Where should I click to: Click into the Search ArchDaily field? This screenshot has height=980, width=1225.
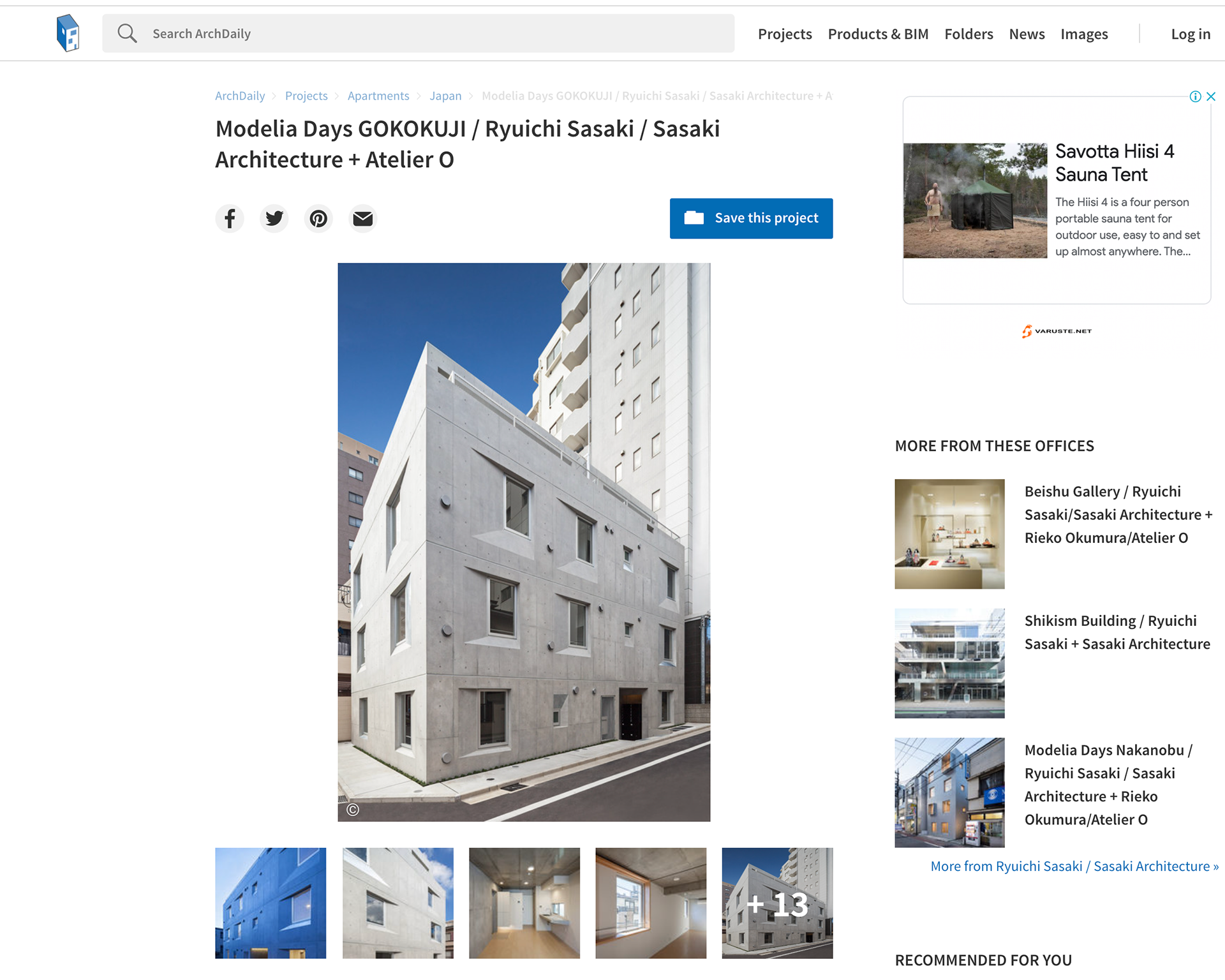point(418,33)
